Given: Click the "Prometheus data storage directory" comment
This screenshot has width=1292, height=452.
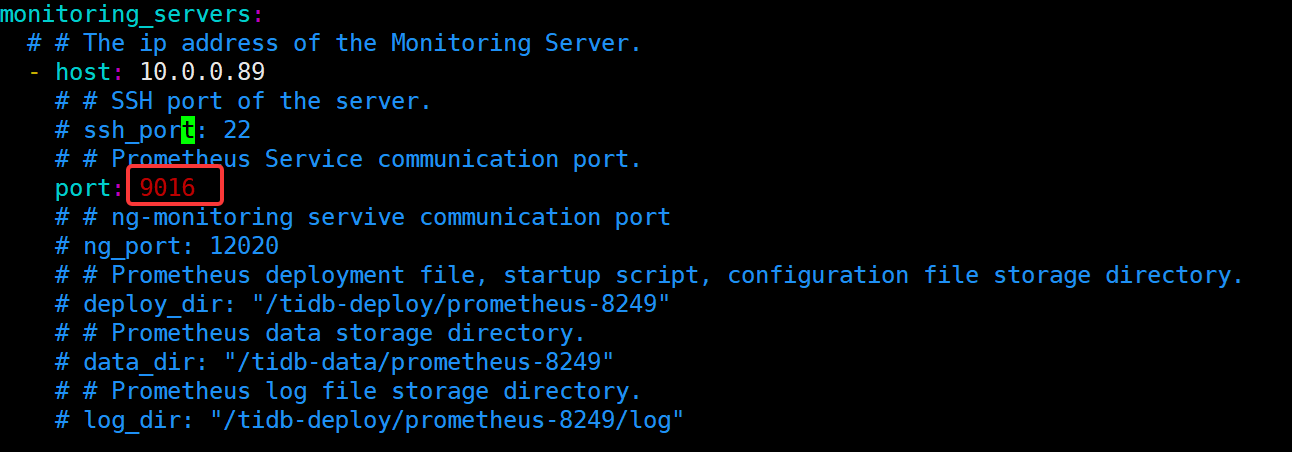Looking at the screenshot, I should [x=348, y=333].
